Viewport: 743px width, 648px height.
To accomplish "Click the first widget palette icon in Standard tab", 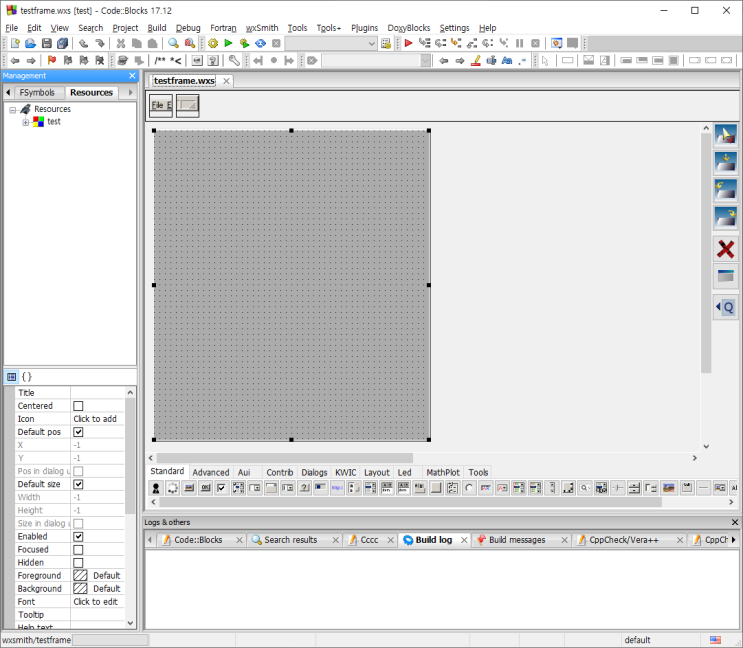I will pos(155,487).
